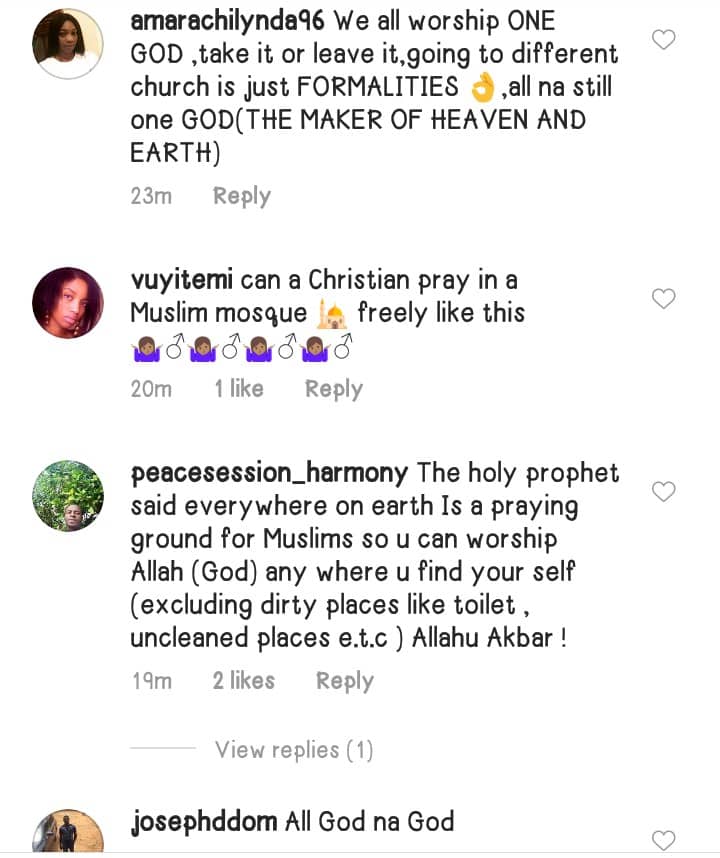This screenshot has width=720, height=858.
Task: Like amarachilynda96's comment with the heart
Action: click(664, 40)
